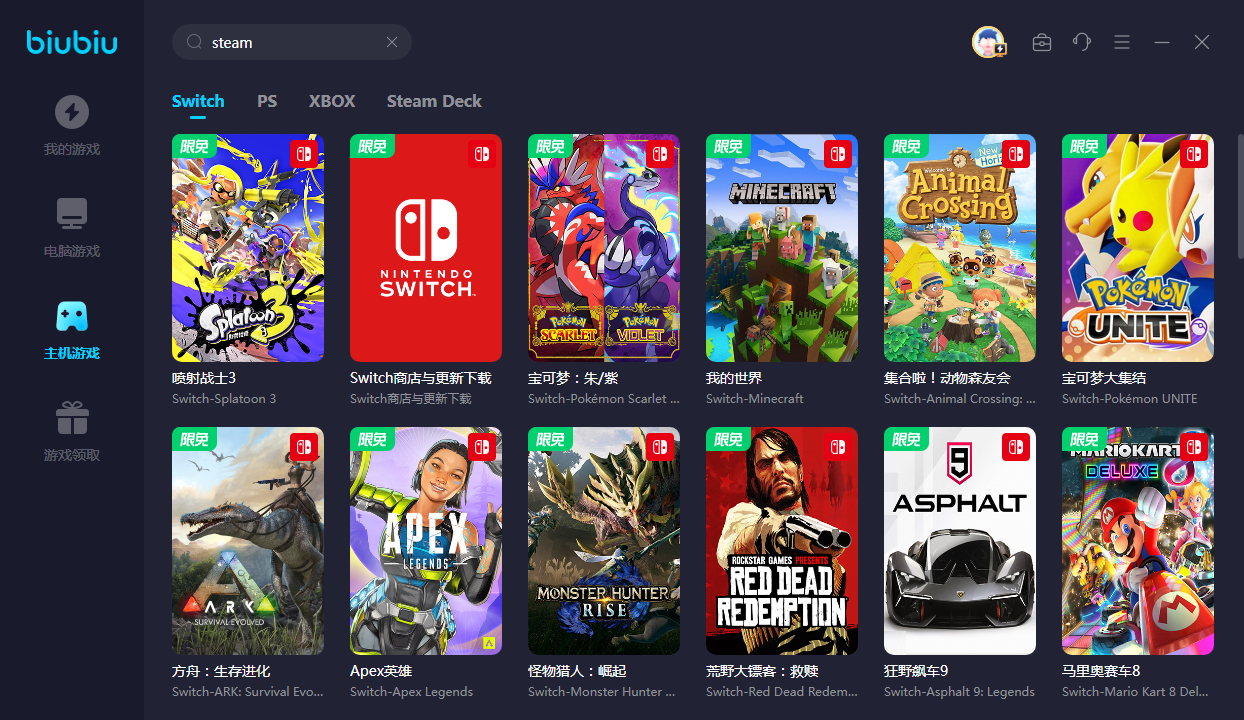Viewport: 1244px width, 720px height.
Task: Open My Games lightning icon in sidebar
Action: 71,112
